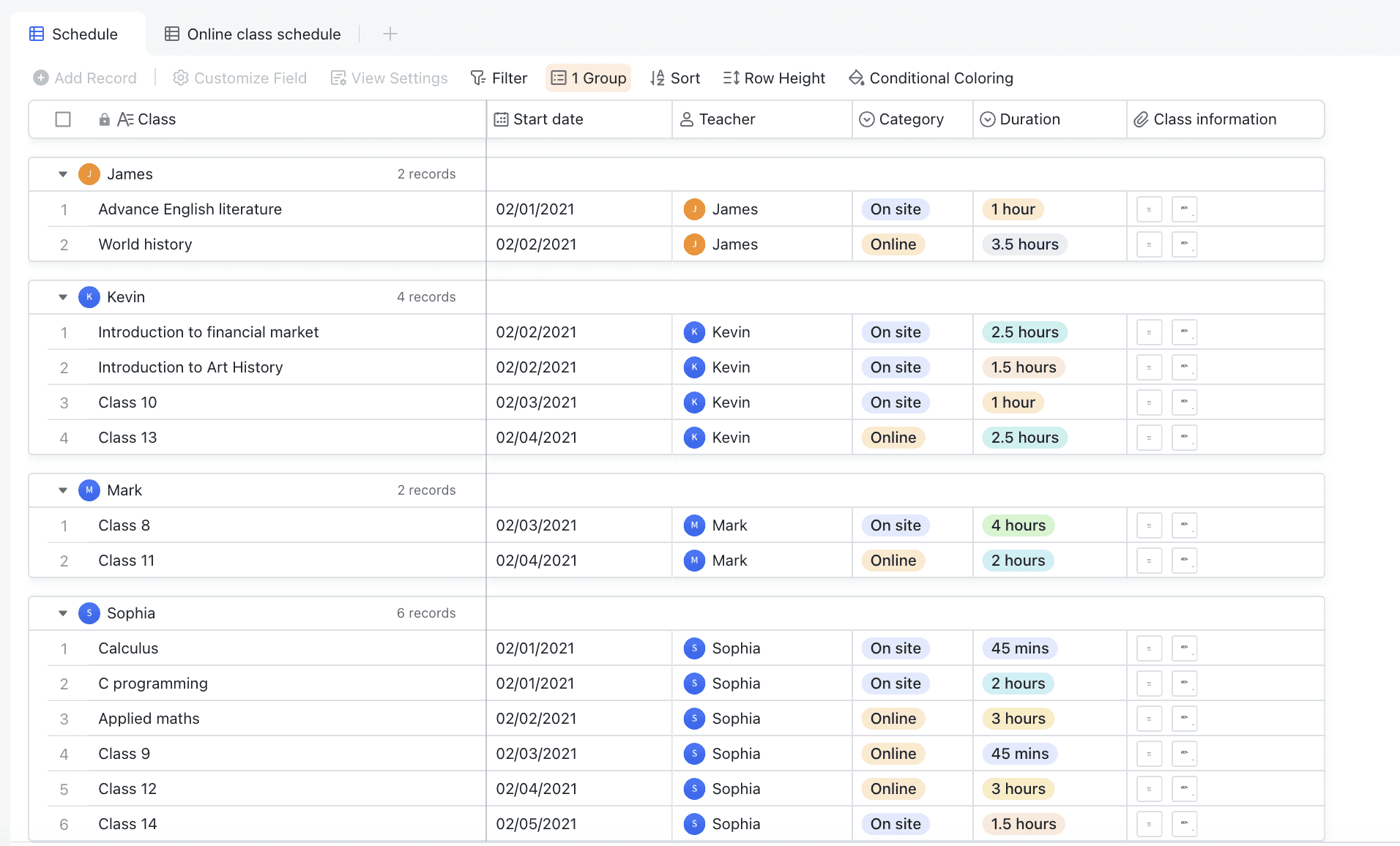Click James teacher avatar in World history row
Viewport: 1400px width, 846px height.
click(694, 244)
